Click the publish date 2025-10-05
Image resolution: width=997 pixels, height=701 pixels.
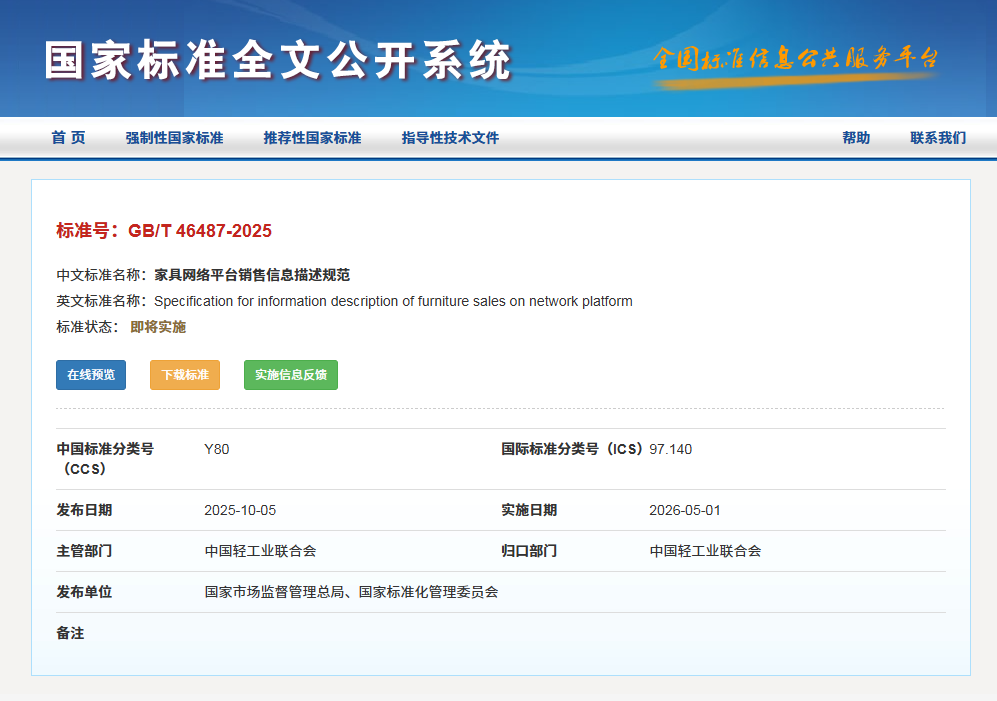240,510
